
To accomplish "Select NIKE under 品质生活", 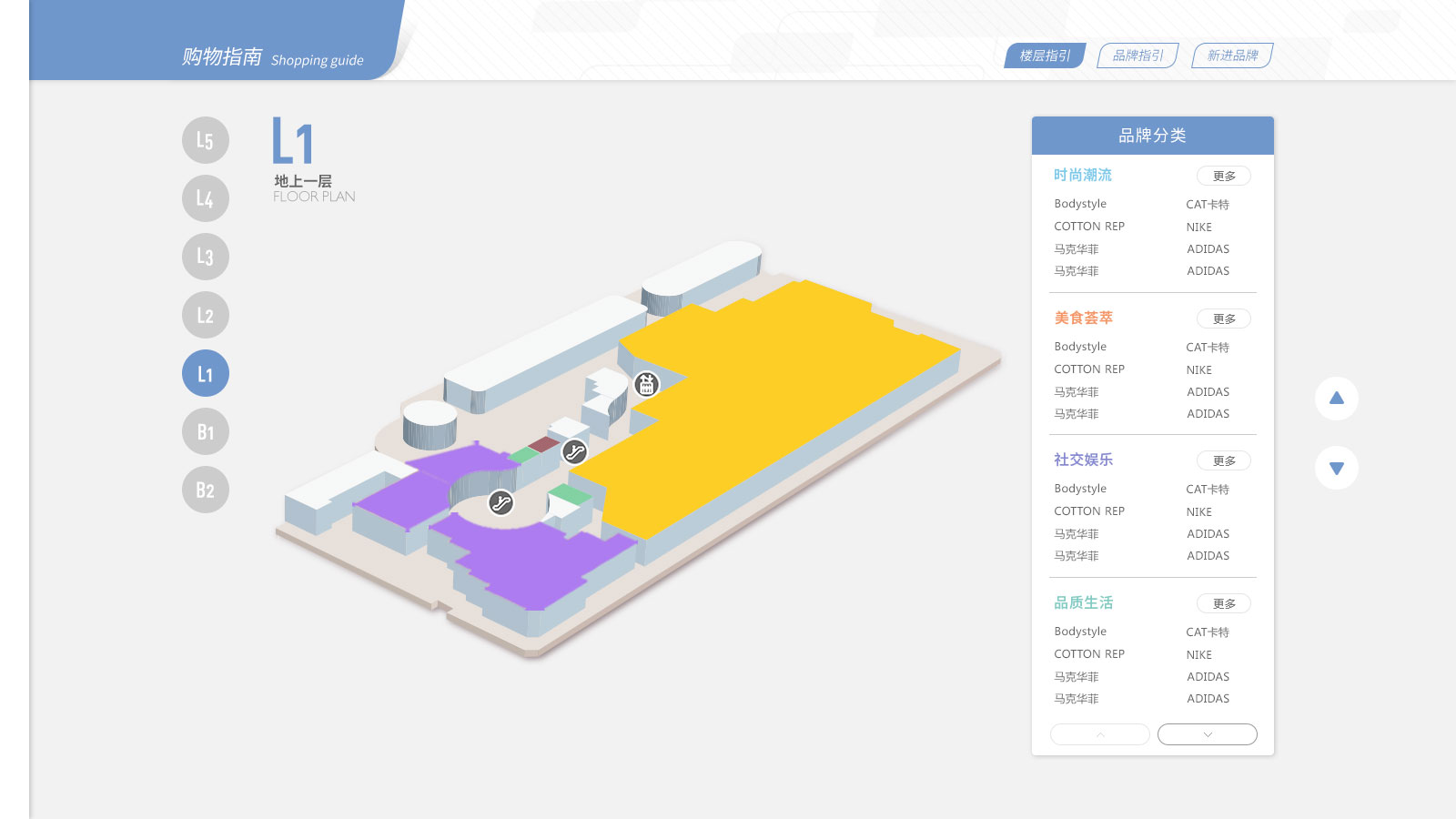I will 1199,655.
